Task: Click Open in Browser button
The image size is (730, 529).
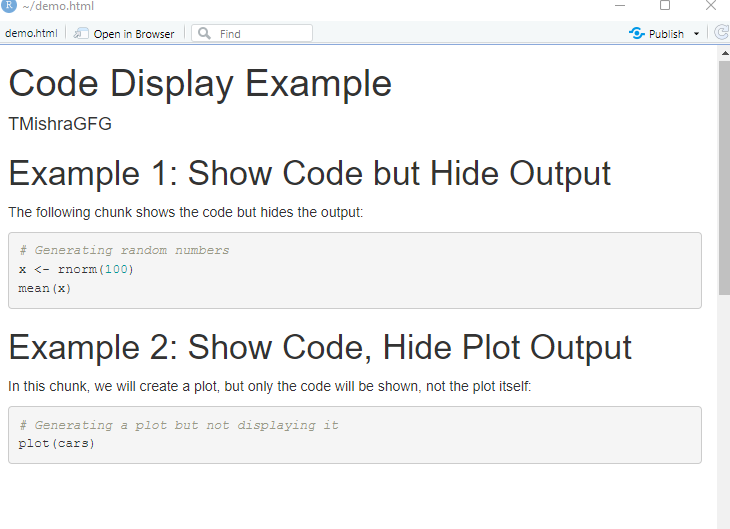Action: tap(124, 34)
